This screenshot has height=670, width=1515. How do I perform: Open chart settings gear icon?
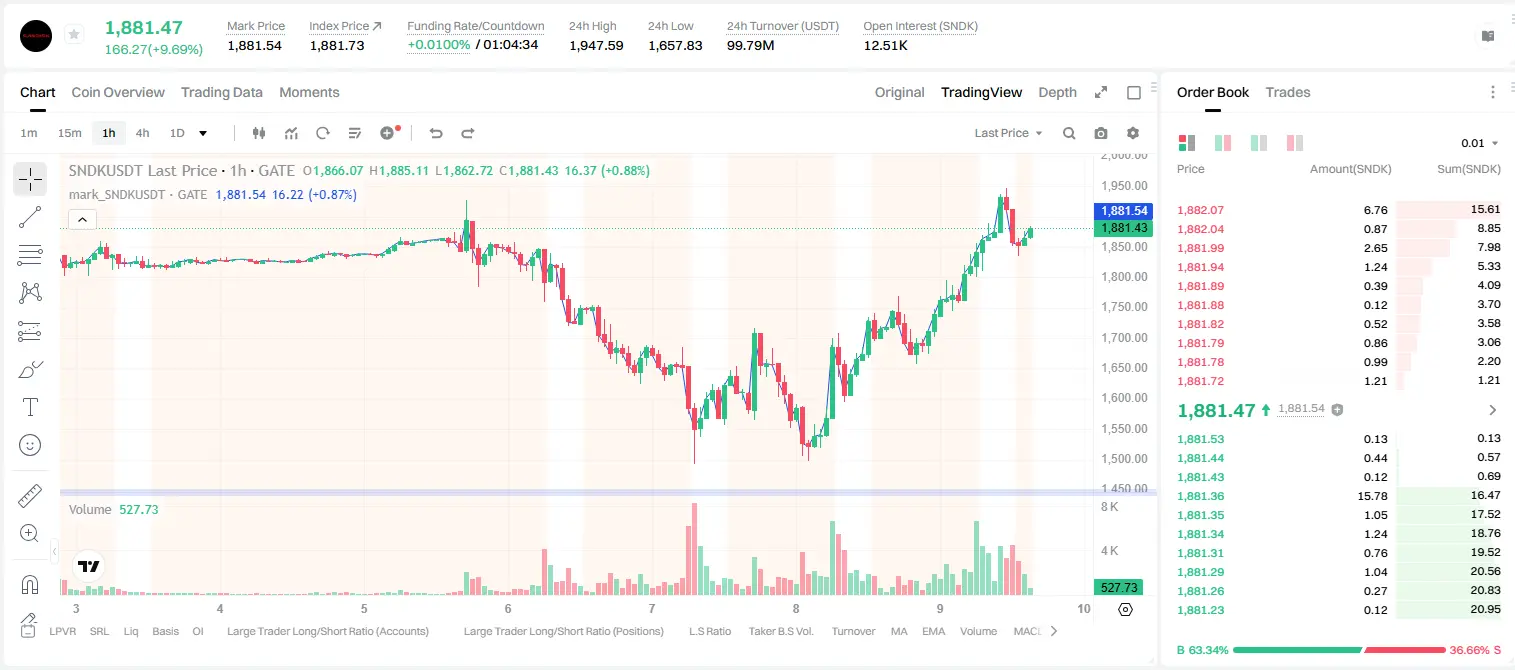[x=1133, y=133]
